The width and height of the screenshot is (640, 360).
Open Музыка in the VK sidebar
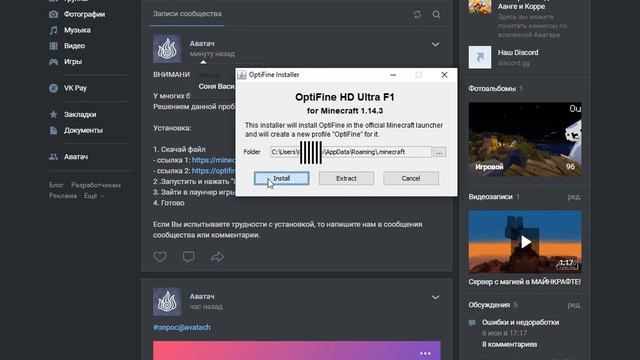(x=77, y=30)
